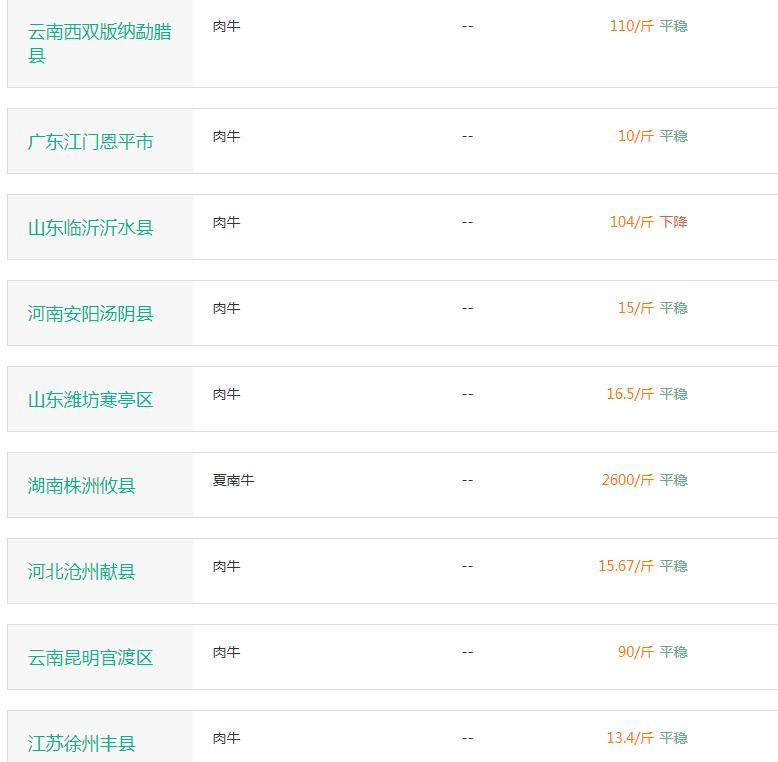Click the 104/斤 下降 price entry
This screenshot has height=762, width=778.
pyautogui.click(x=648, y=222)
